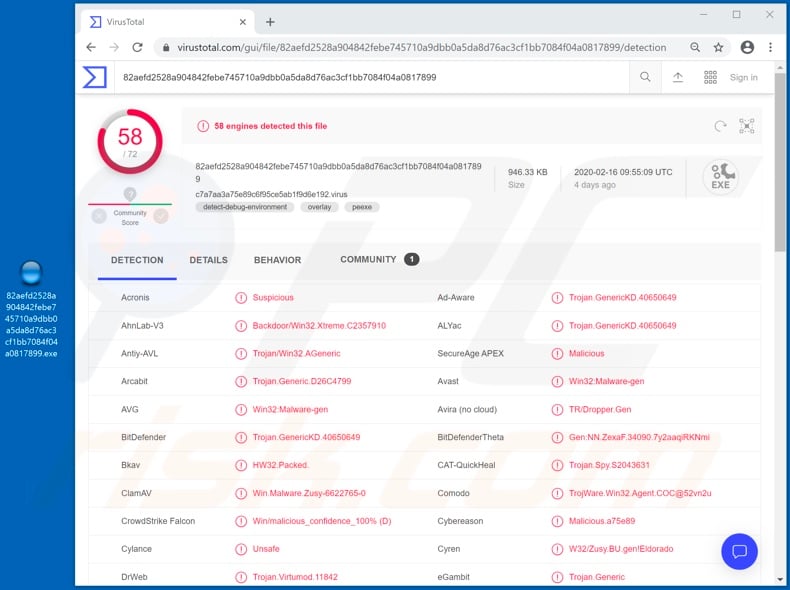This screenshot has width=790, height=590.
Task: Click the padlock site info icon
Action: point(166,47)
